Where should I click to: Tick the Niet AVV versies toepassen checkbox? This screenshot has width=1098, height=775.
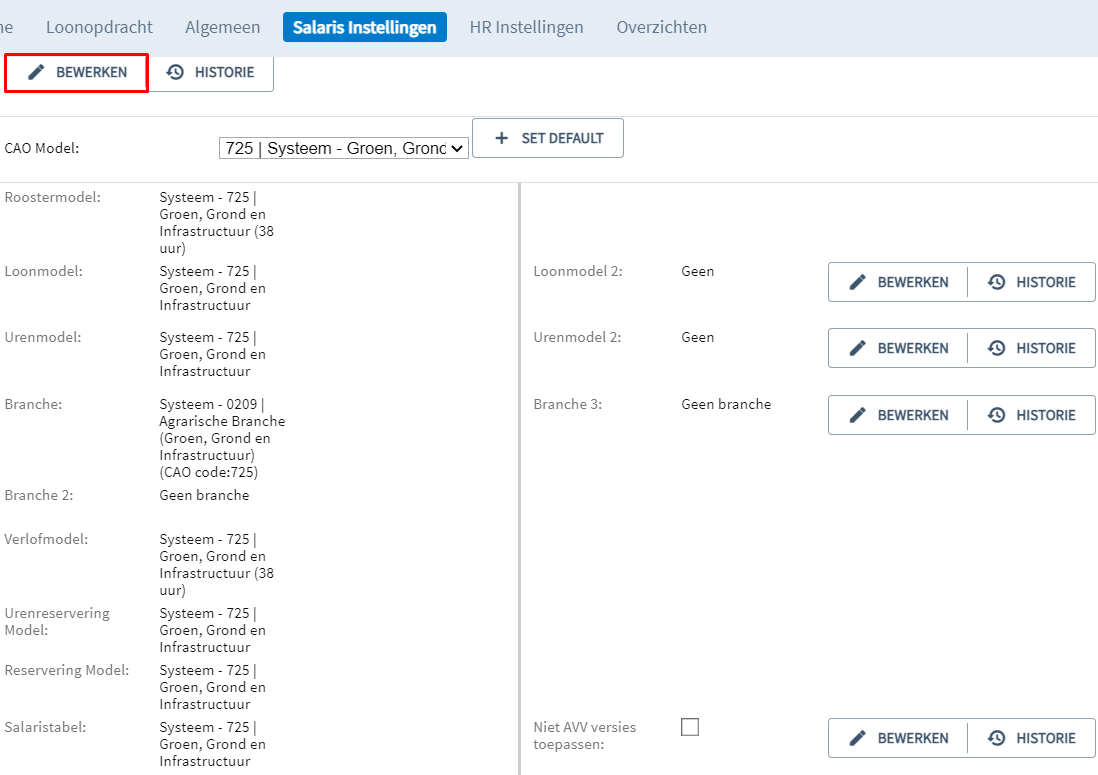click(690, 727)
